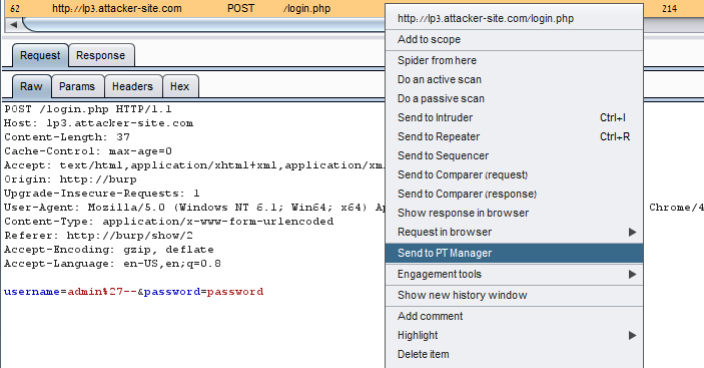
Task: Open the Headers tab
Action: tap(132, 86)
